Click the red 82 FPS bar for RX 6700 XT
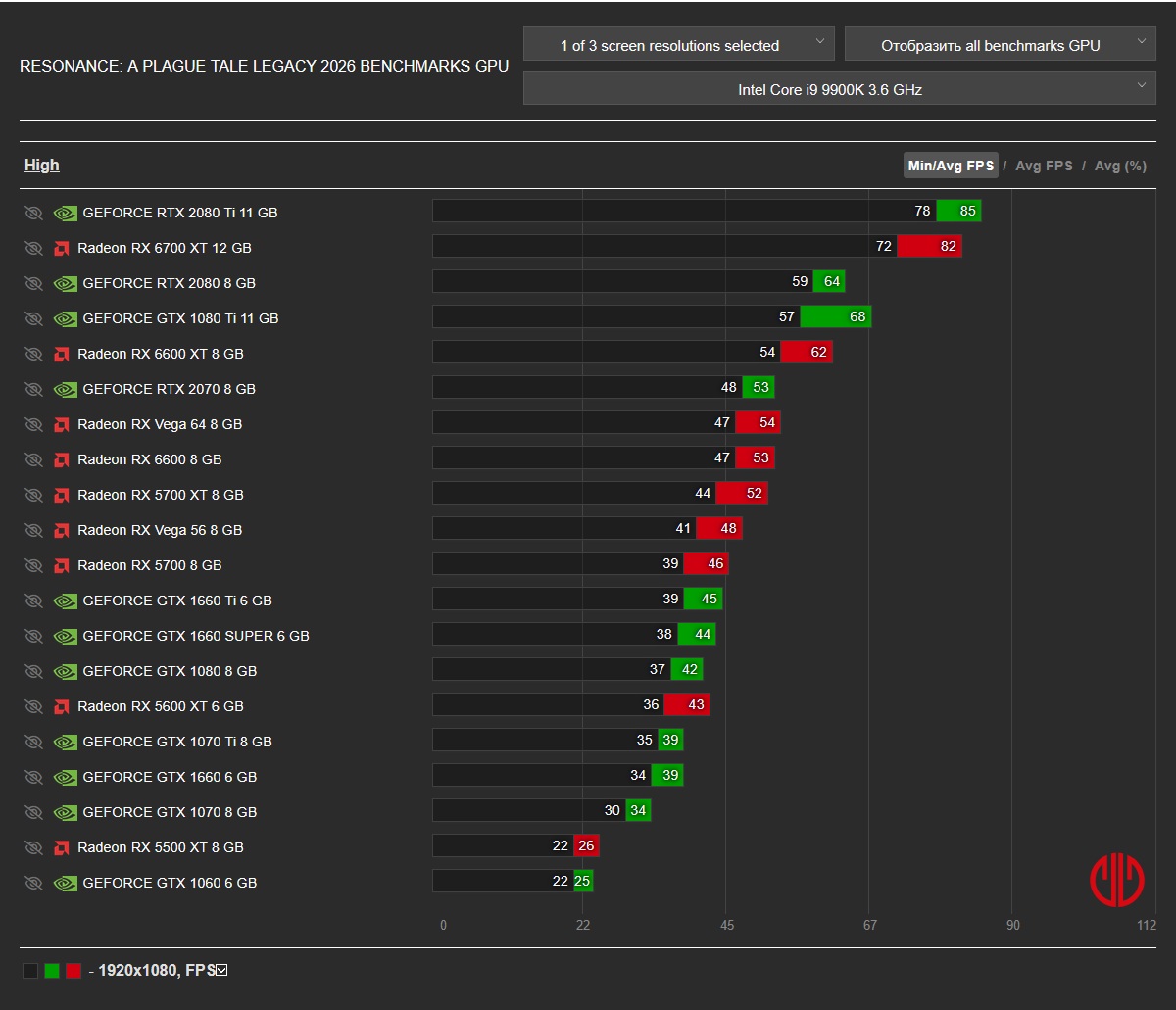The height and width of the screenshot is (1010, 1176). pos(929,246)
